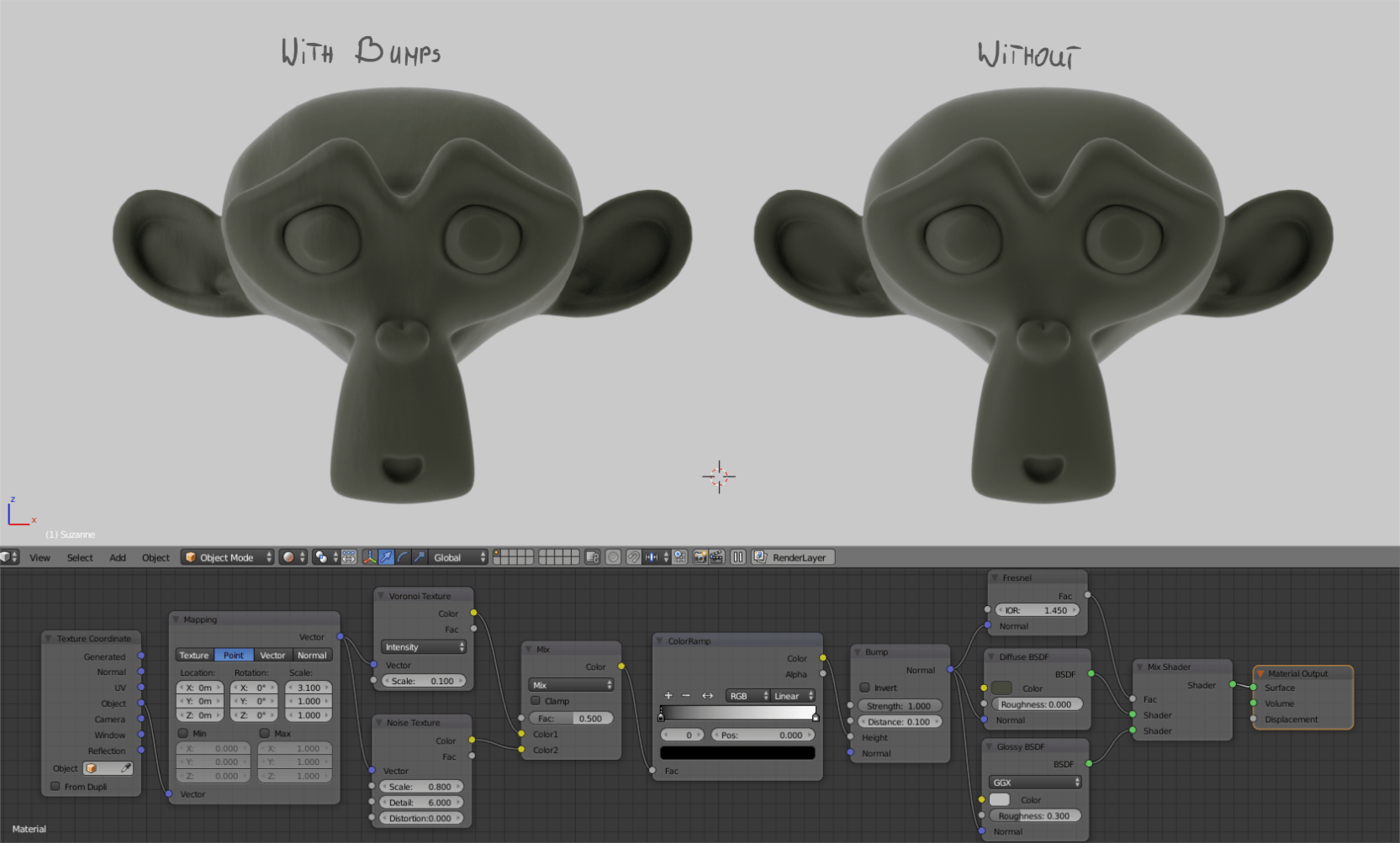Open the Add menu
The width and height of the screenshot is (1400, 843).
click(x=117, y=557)
